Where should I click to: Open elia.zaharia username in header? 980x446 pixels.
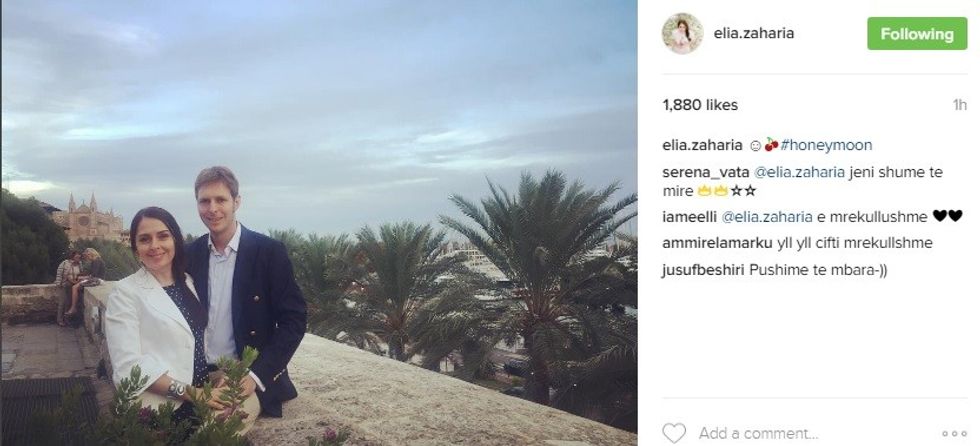[754, 34]
